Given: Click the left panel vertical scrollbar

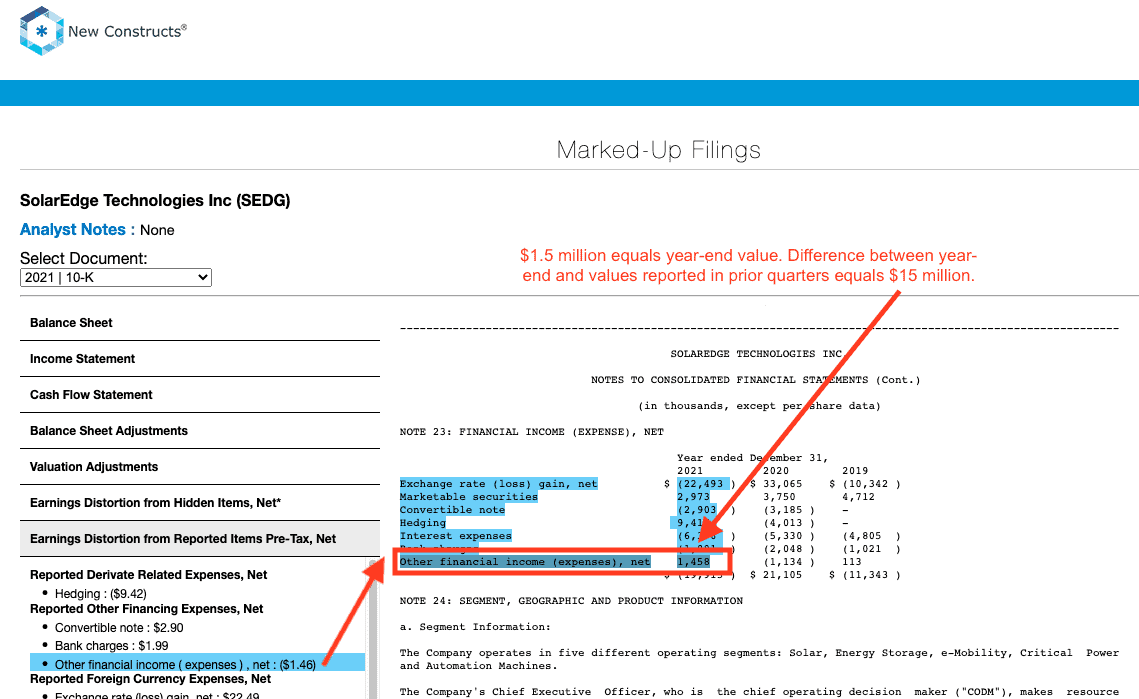Looking at the screenshot, I should 373,629.
